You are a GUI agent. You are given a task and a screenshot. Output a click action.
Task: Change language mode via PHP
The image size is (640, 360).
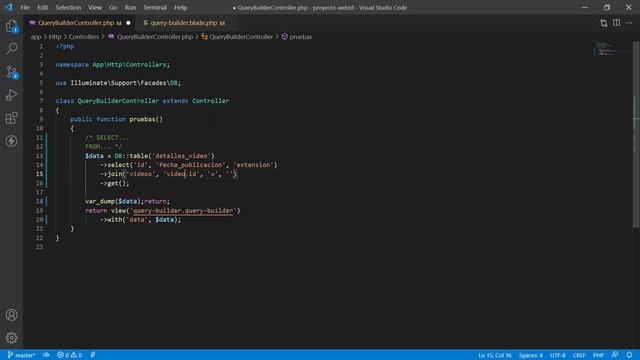coord(598,355)
